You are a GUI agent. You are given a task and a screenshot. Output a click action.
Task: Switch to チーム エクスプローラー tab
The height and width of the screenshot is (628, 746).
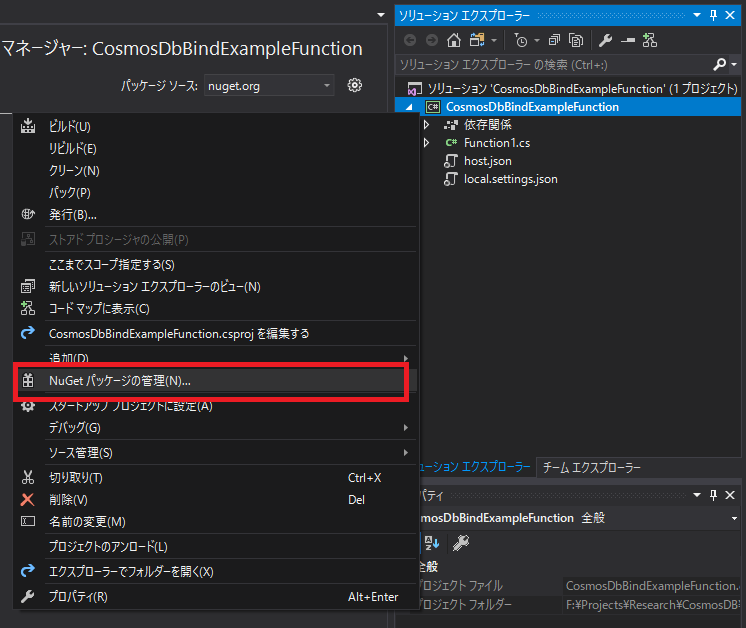click(591, 468)
